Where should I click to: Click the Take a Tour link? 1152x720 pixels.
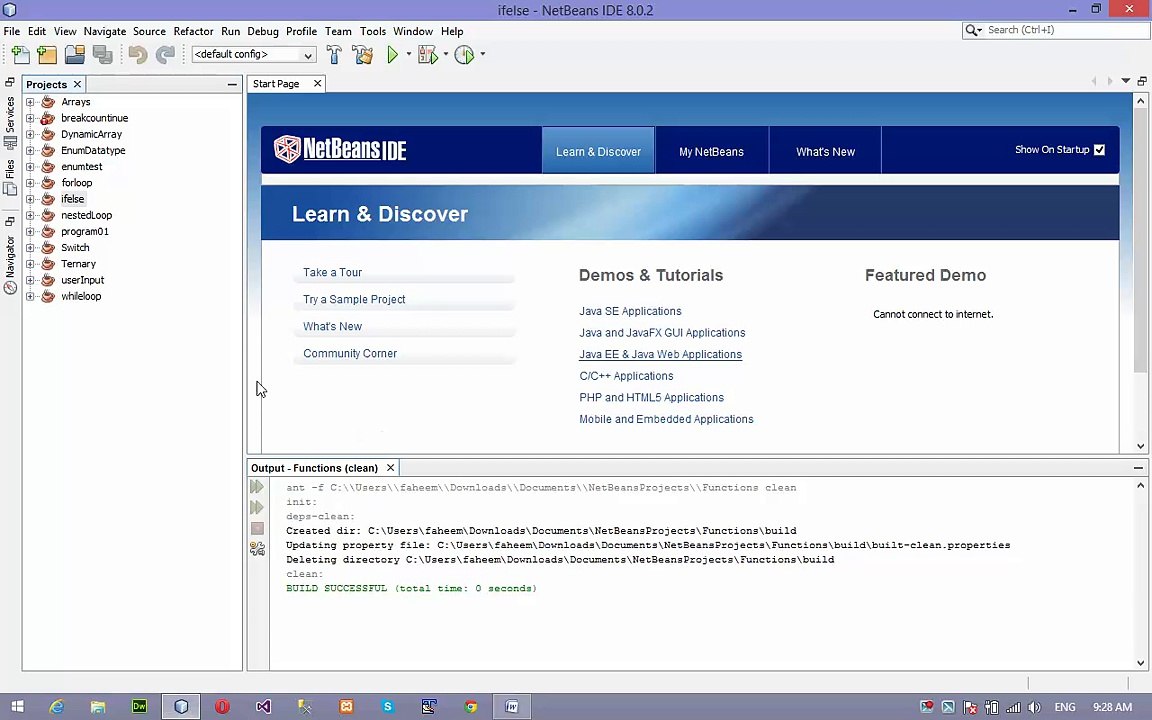click(332, 273)
